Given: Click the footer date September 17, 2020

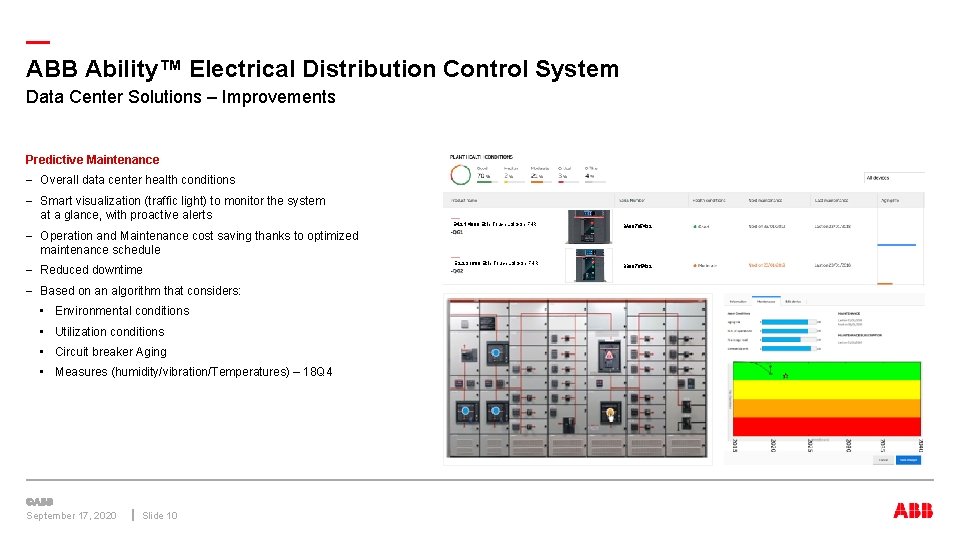Looking at the screenshot, I should click(x=71, y=516).
